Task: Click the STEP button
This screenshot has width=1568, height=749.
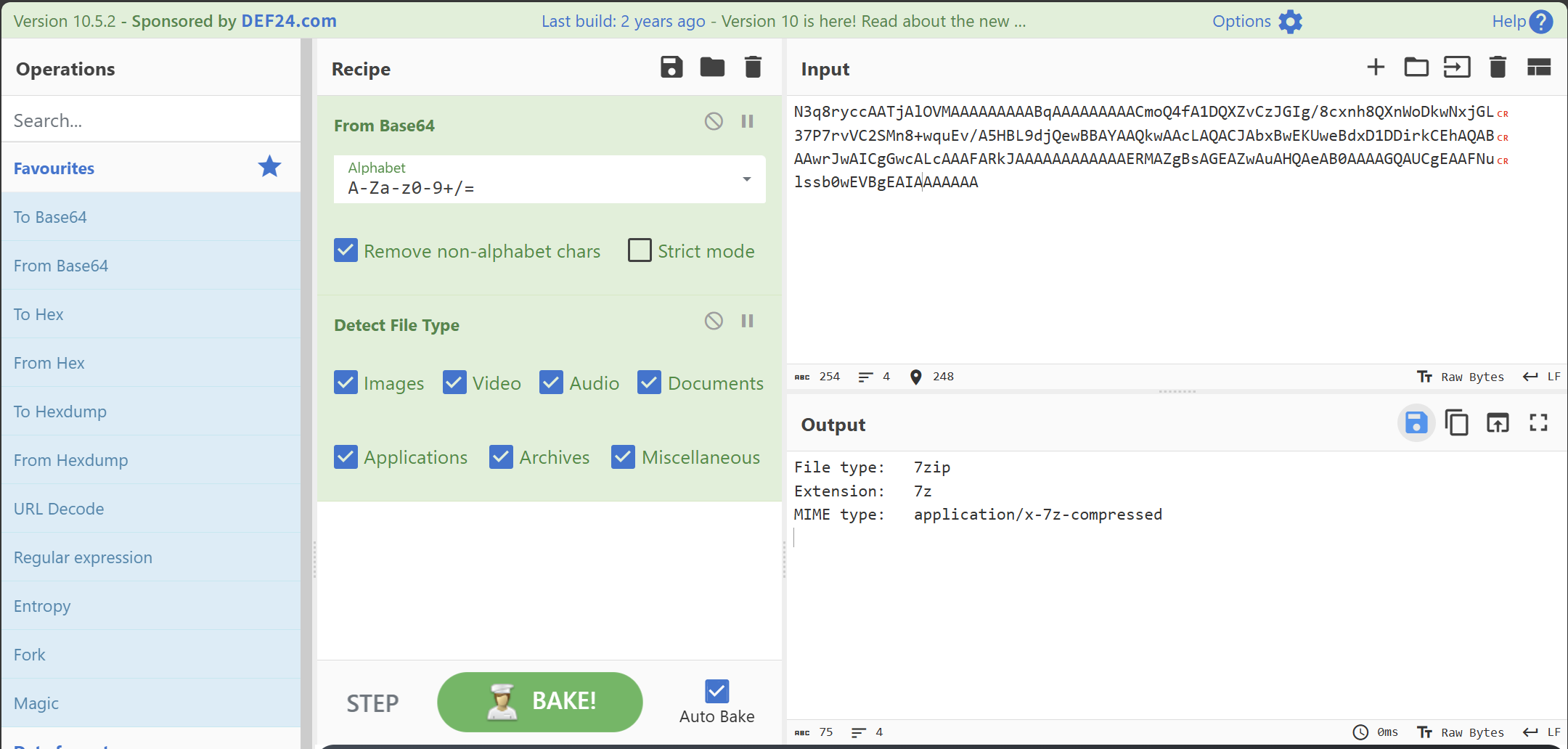Action: tap(372, 703)
